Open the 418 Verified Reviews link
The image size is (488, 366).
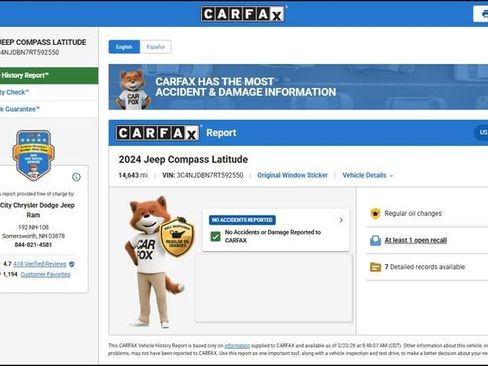(x=40, y=264)
